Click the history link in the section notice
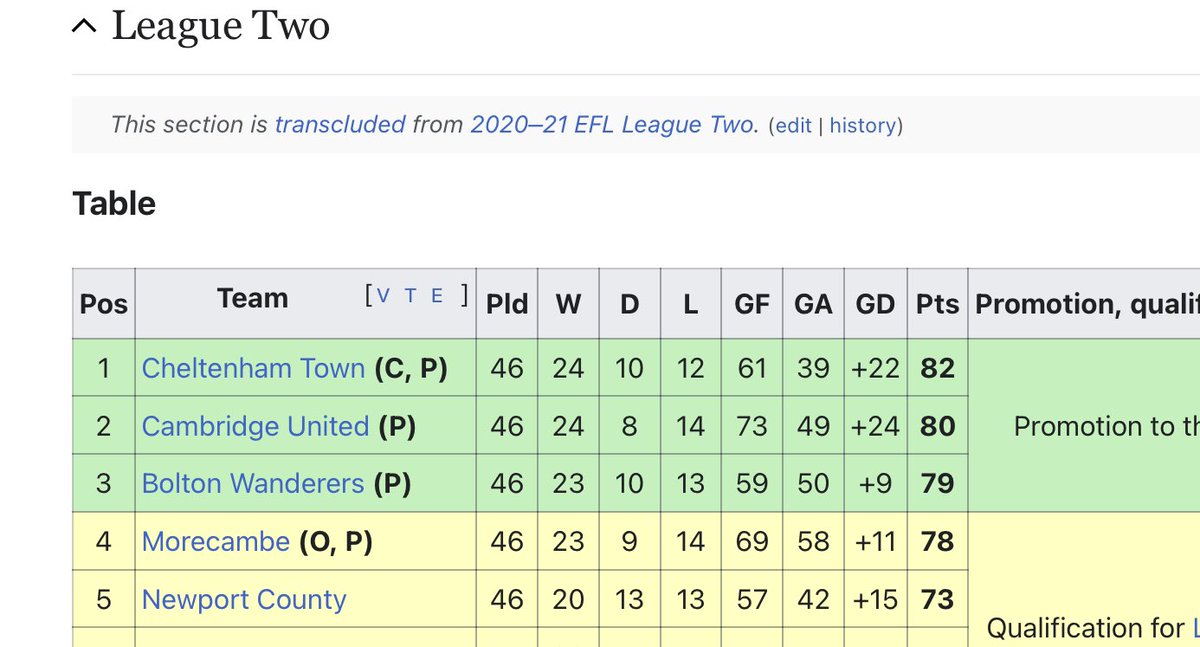The image size is (1200, 647). click(x=862, y=126)
